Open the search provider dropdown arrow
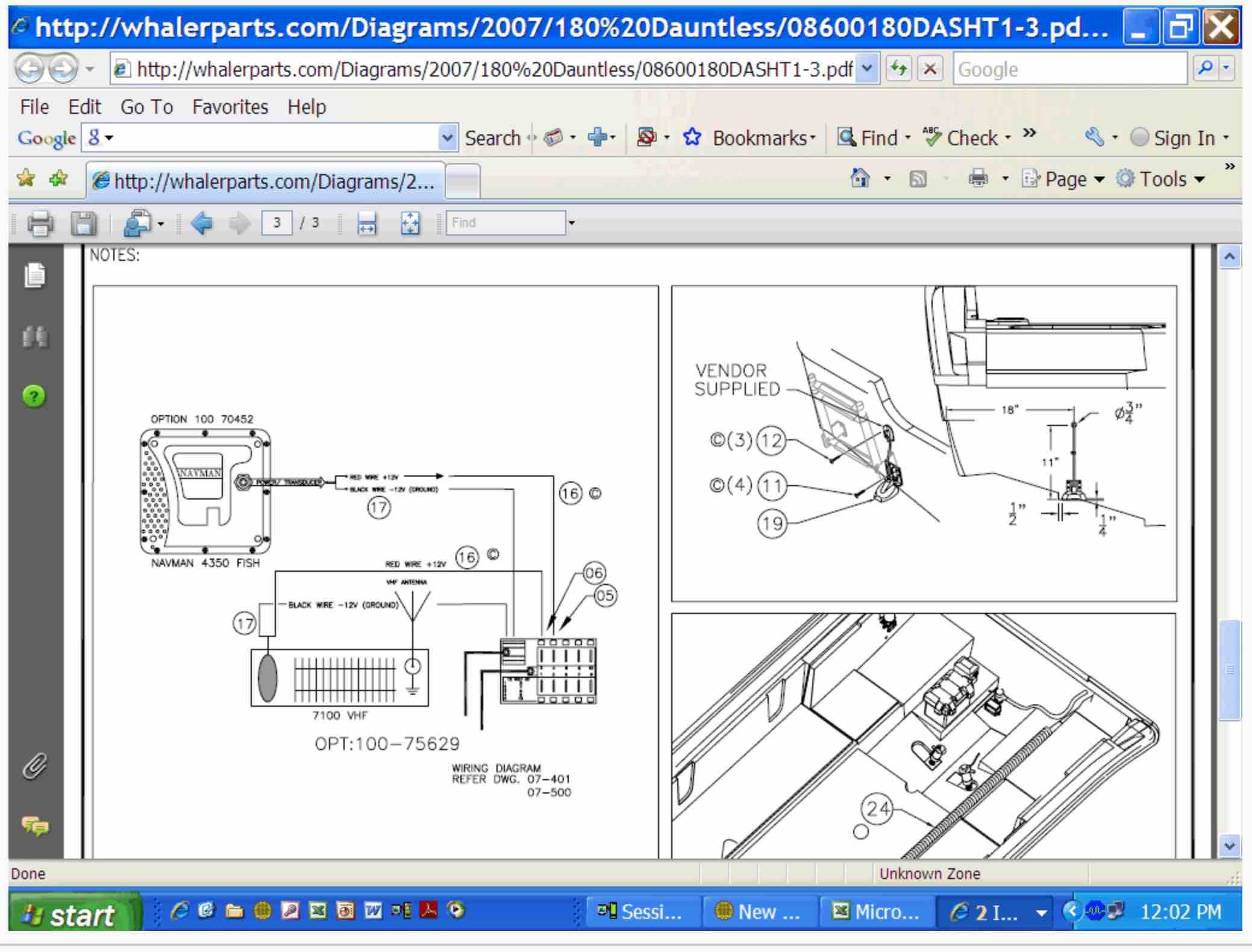 tap(1226, 69)
